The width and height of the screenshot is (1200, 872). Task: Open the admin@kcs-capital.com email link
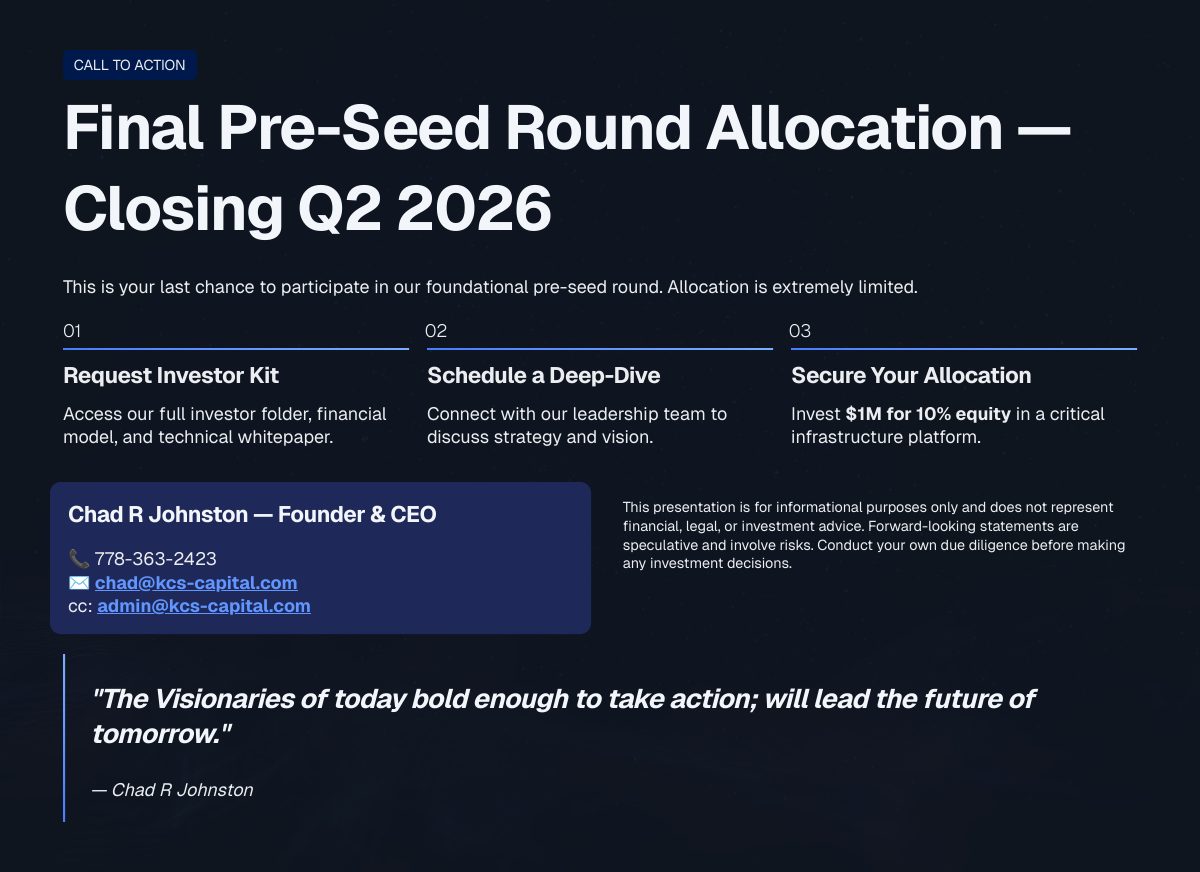tap(204, 606)
